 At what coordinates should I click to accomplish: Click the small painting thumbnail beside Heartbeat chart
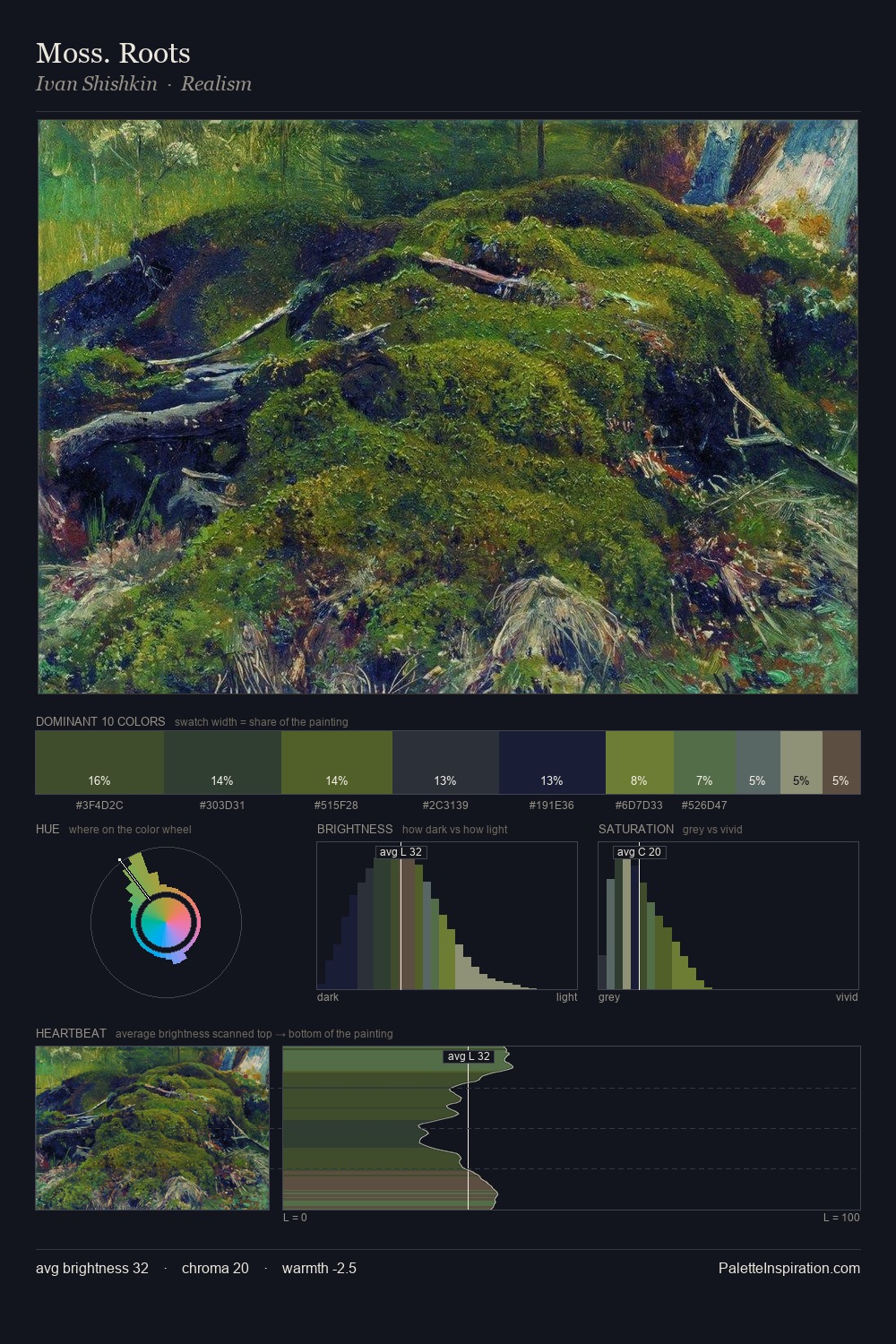coord(152,1128)
